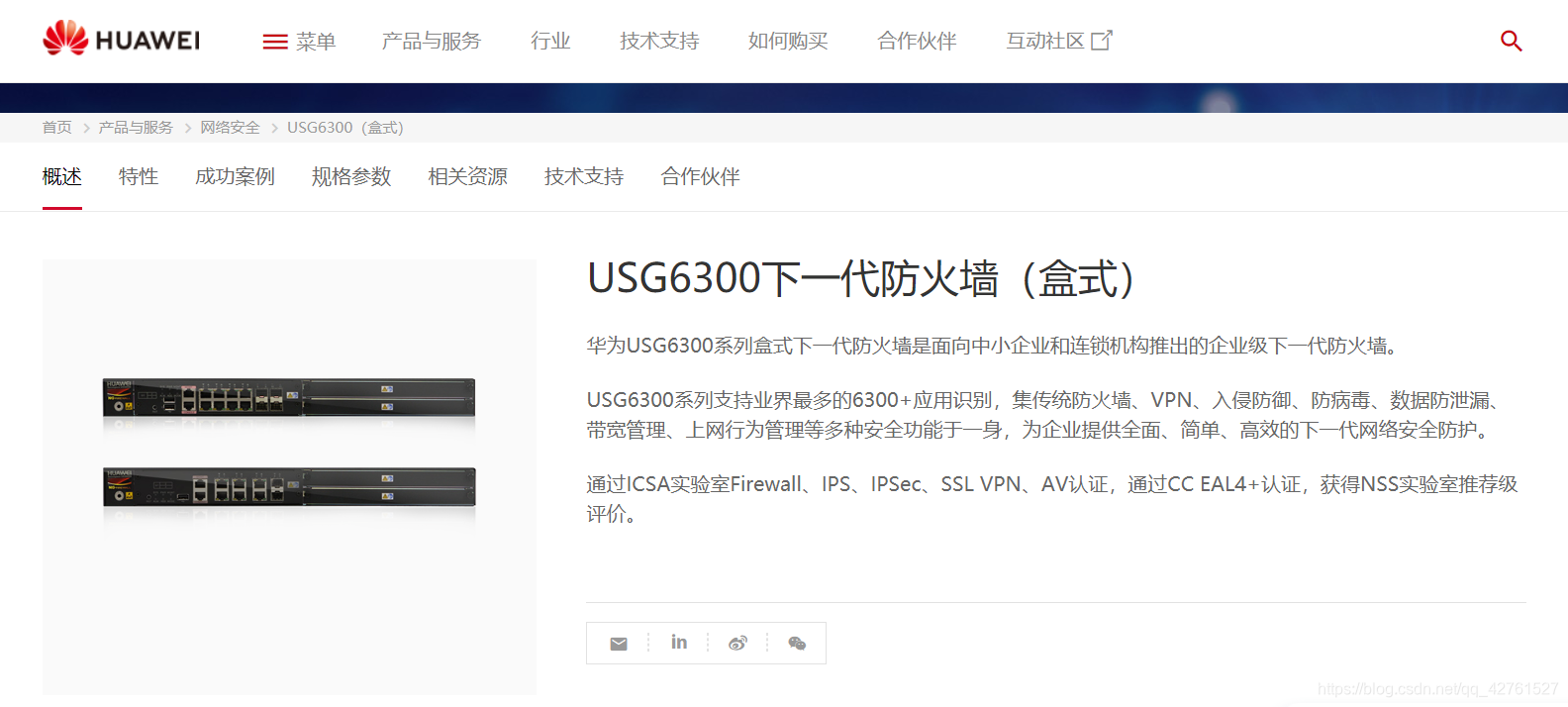Switch to the 特性 tab
The width and height of the screenshot is (1568, 707).
pyautogui.click(x=139, y=176)
